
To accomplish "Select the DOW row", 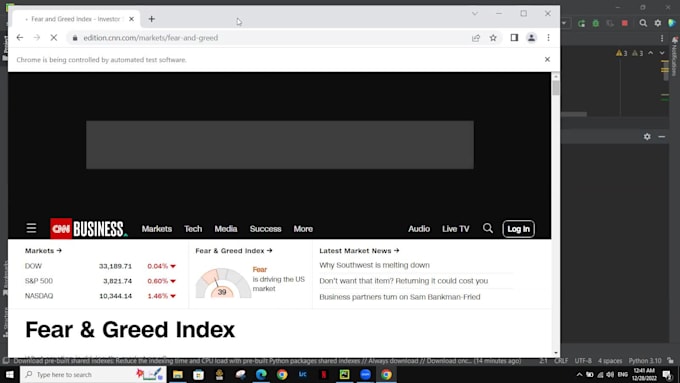I will pos(100,266).
